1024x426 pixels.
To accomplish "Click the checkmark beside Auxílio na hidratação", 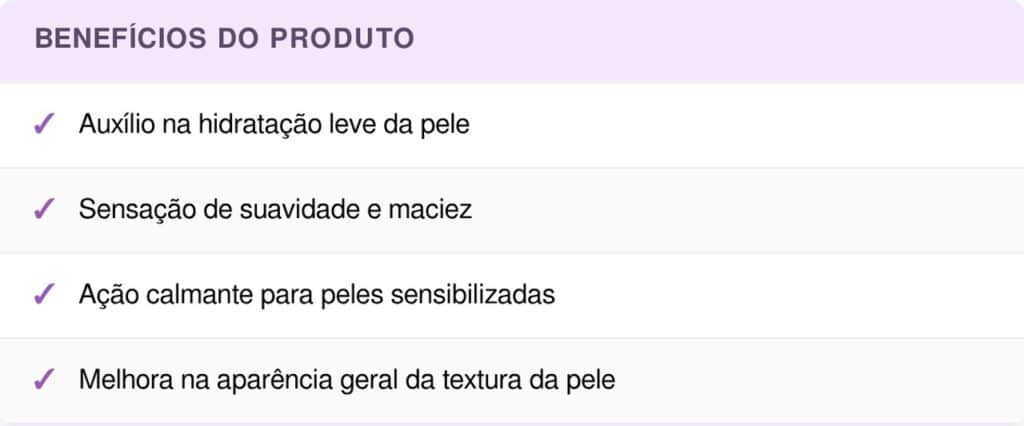I will click(43, 125).
